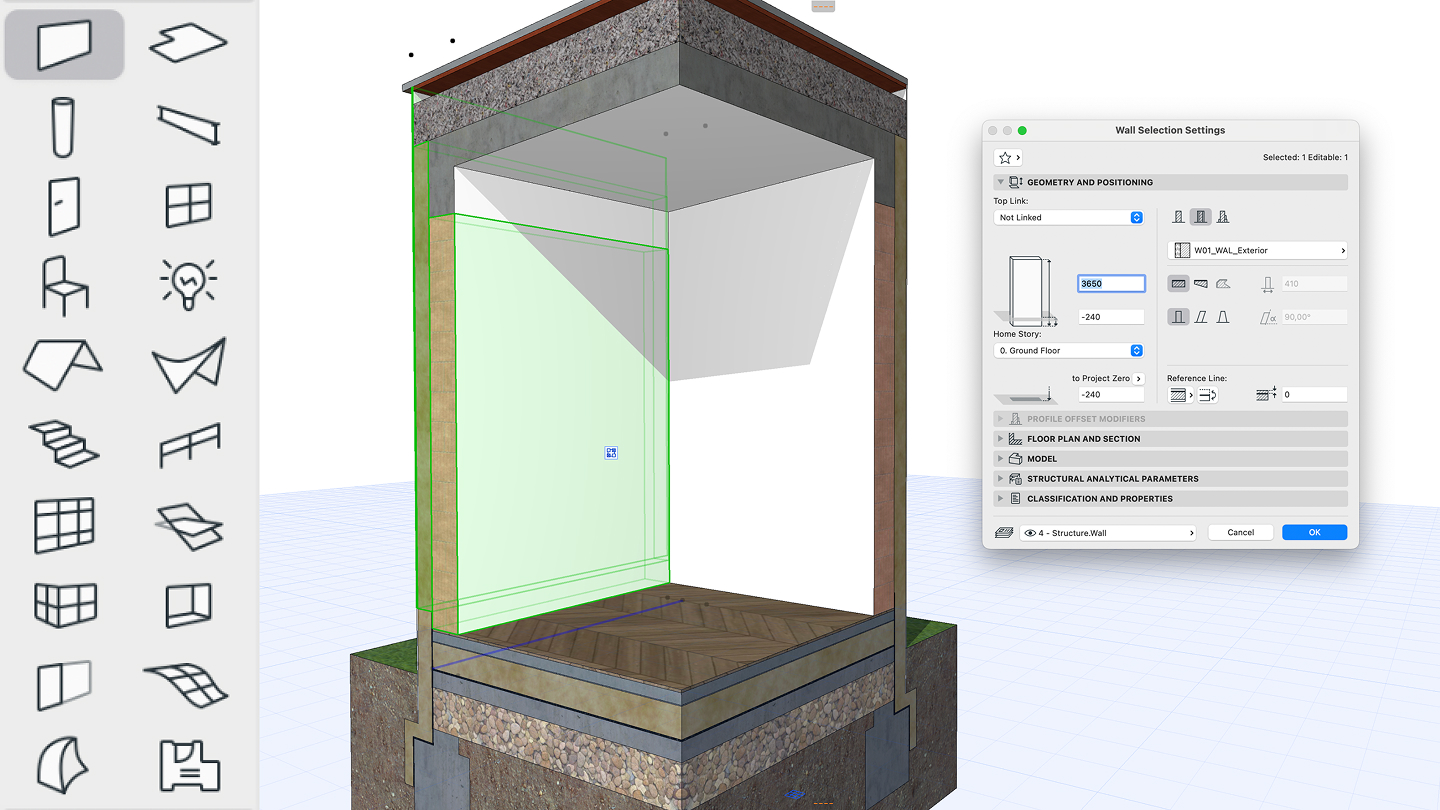Choose the Railing tool
1440x810 pixels.
[186, 444]
